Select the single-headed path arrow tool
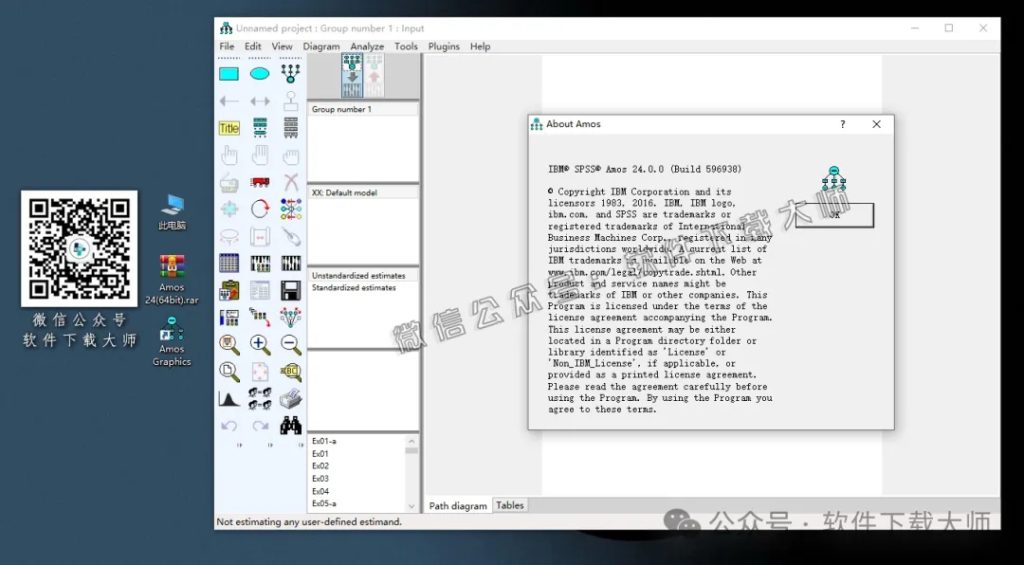Image resolution: width=1024 pixels, height=565 pixels. [x=229, y=101]
